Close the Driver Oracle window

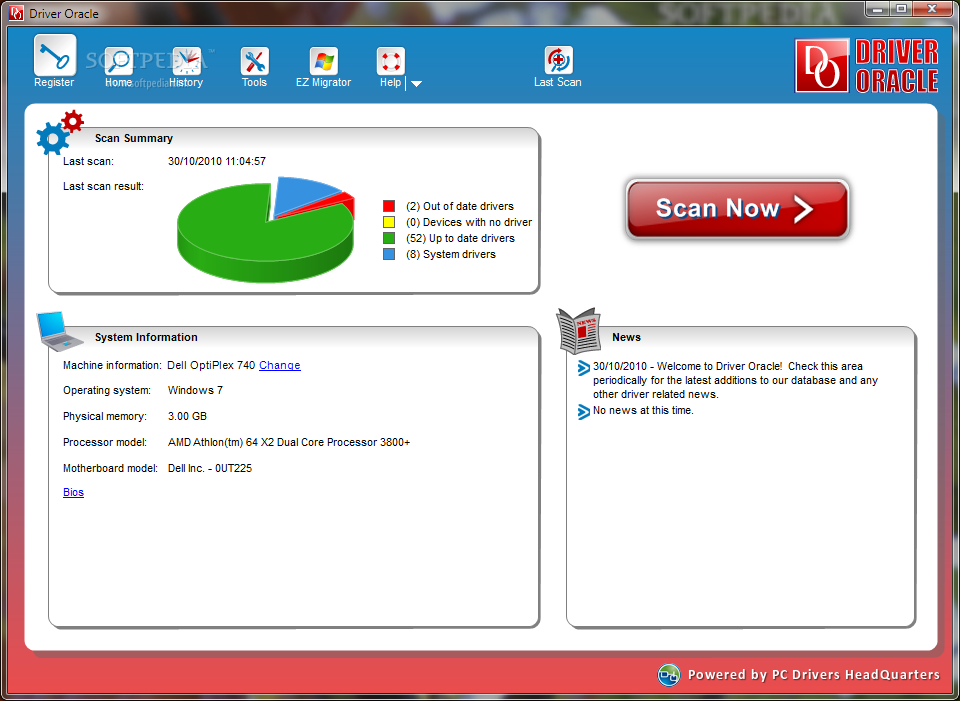click(x=931, y=9)
